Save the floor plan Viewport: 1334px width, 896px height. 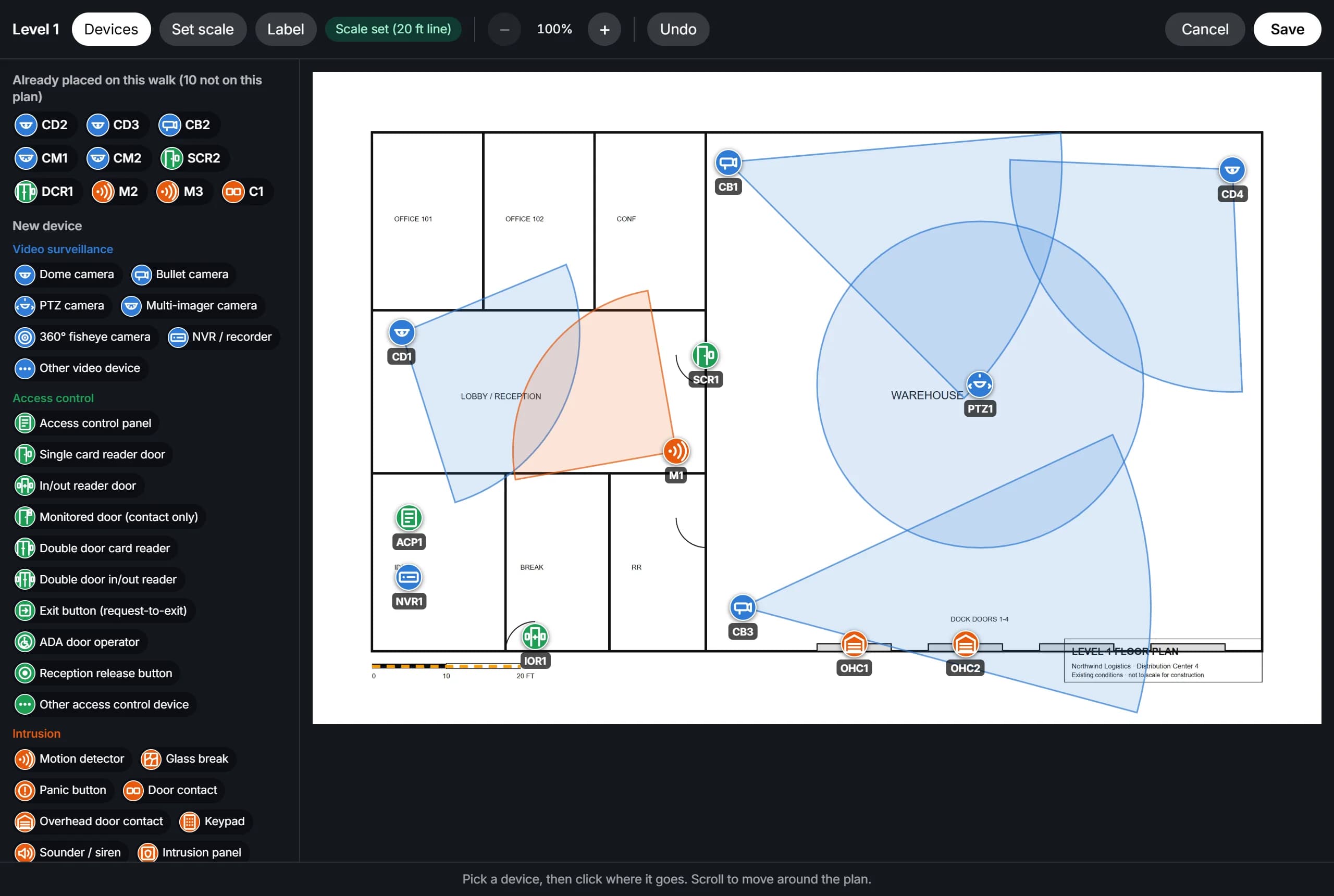tap(1287, 29)
